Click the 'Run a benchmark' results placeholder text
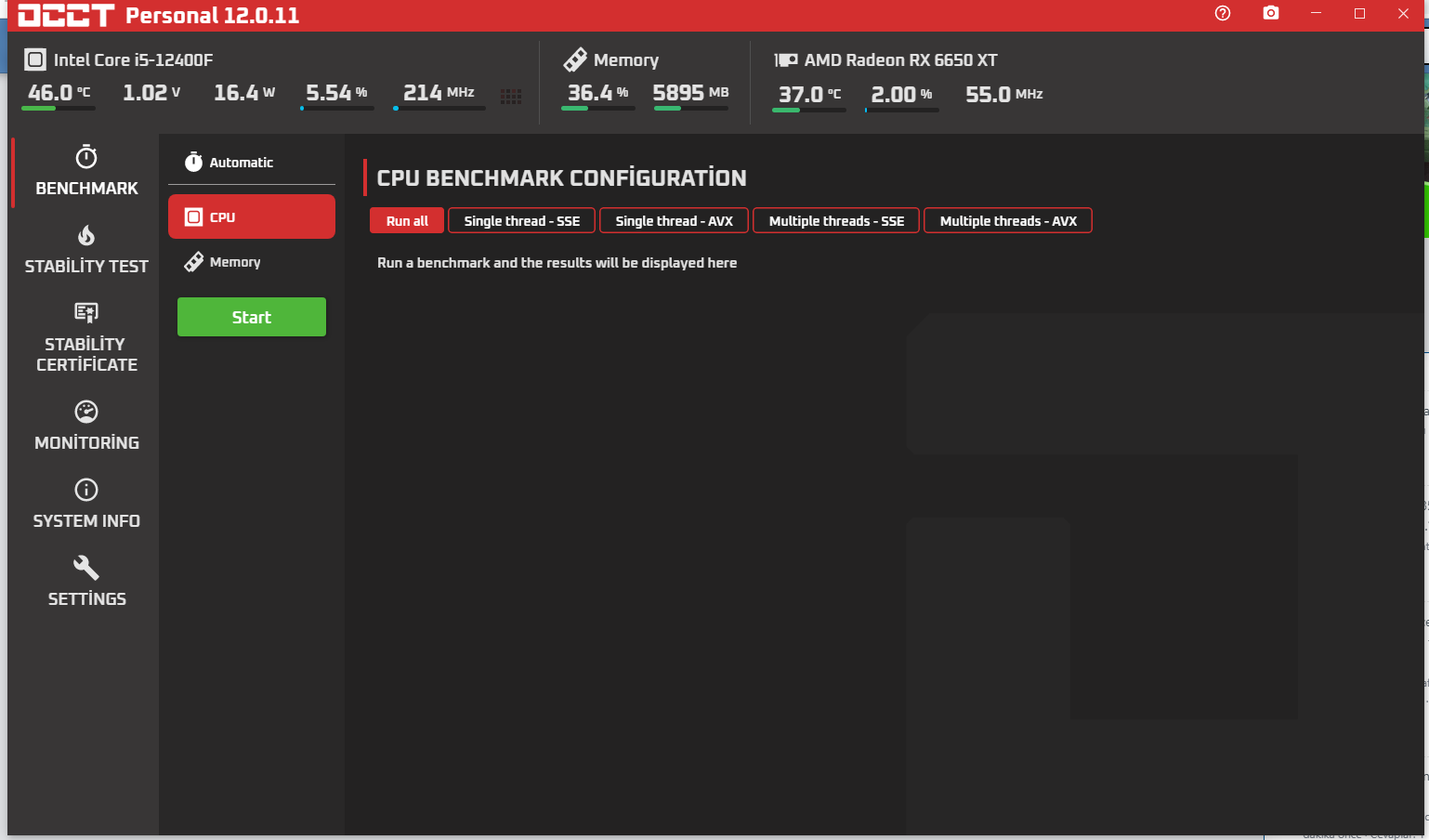The image size is (1429, 840). coord(557,263)
